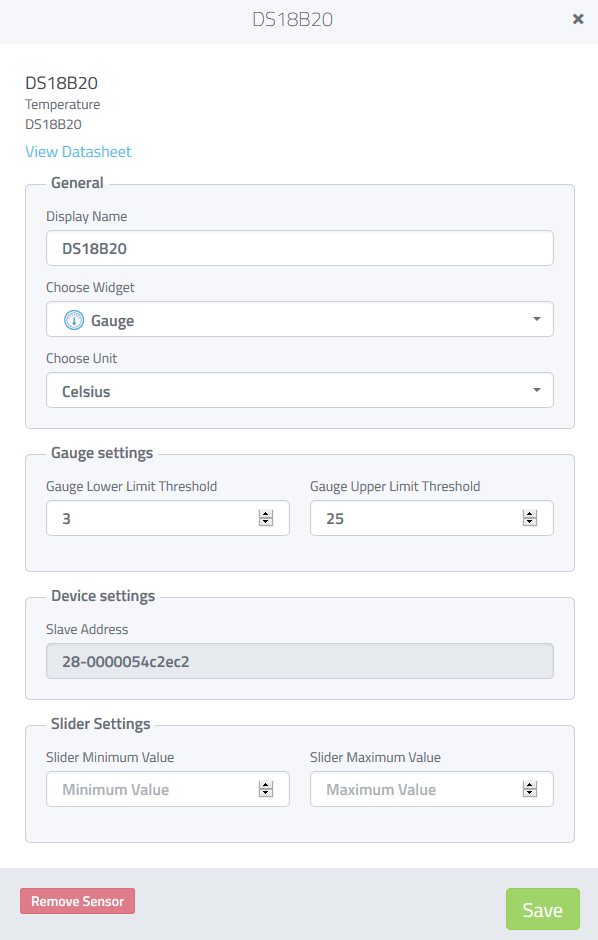The height and width of the screenshot is (940, 598).
Task: Select the Slave Address field
Action: pos(300,661)
